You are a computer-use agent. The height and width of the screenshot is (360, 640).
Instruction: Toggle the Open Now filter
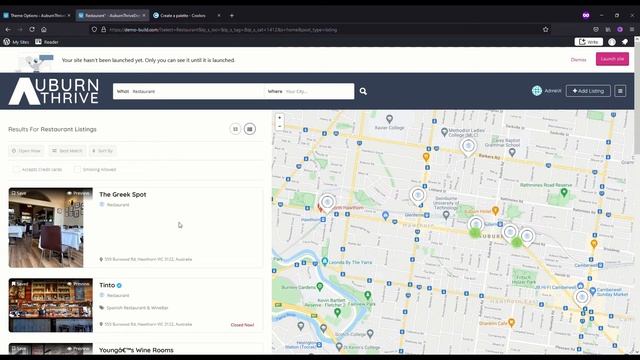click(26, 151)
